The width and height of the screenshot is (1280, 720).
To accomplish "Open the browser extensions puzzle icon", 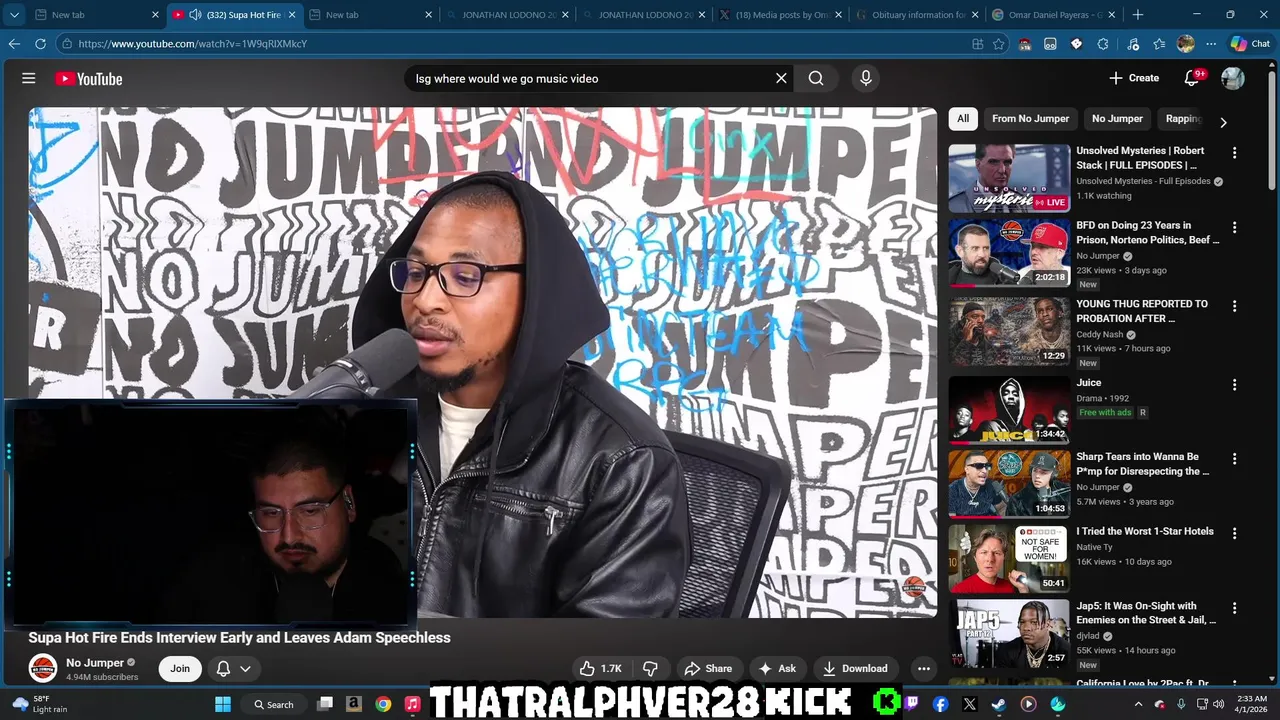I will pyautogui.click(x=1103, y=44).
